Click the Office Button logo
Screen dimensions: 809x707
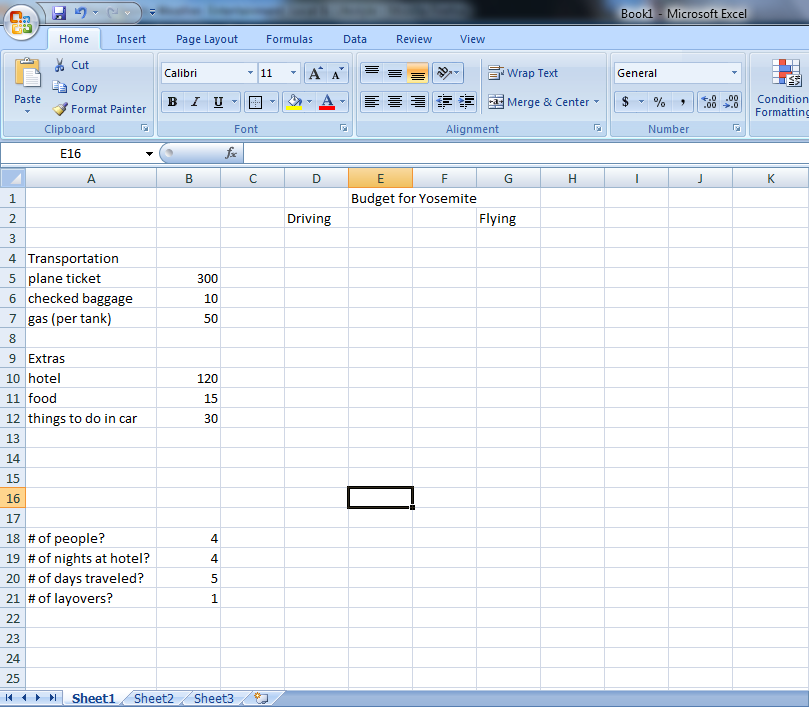tap(21, 22)
